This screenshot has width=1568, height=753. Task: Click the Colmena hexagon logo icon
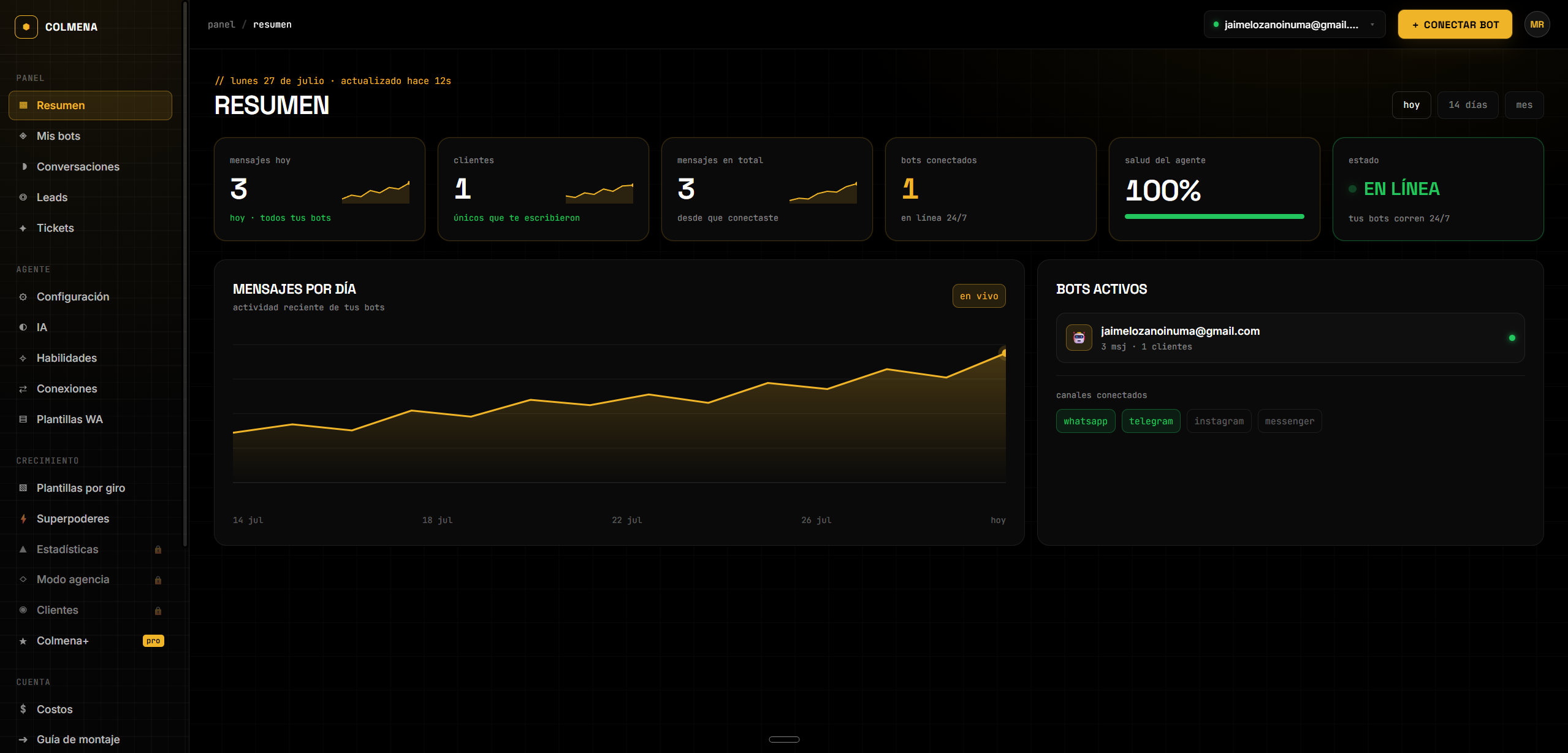(x=26, y=27)
